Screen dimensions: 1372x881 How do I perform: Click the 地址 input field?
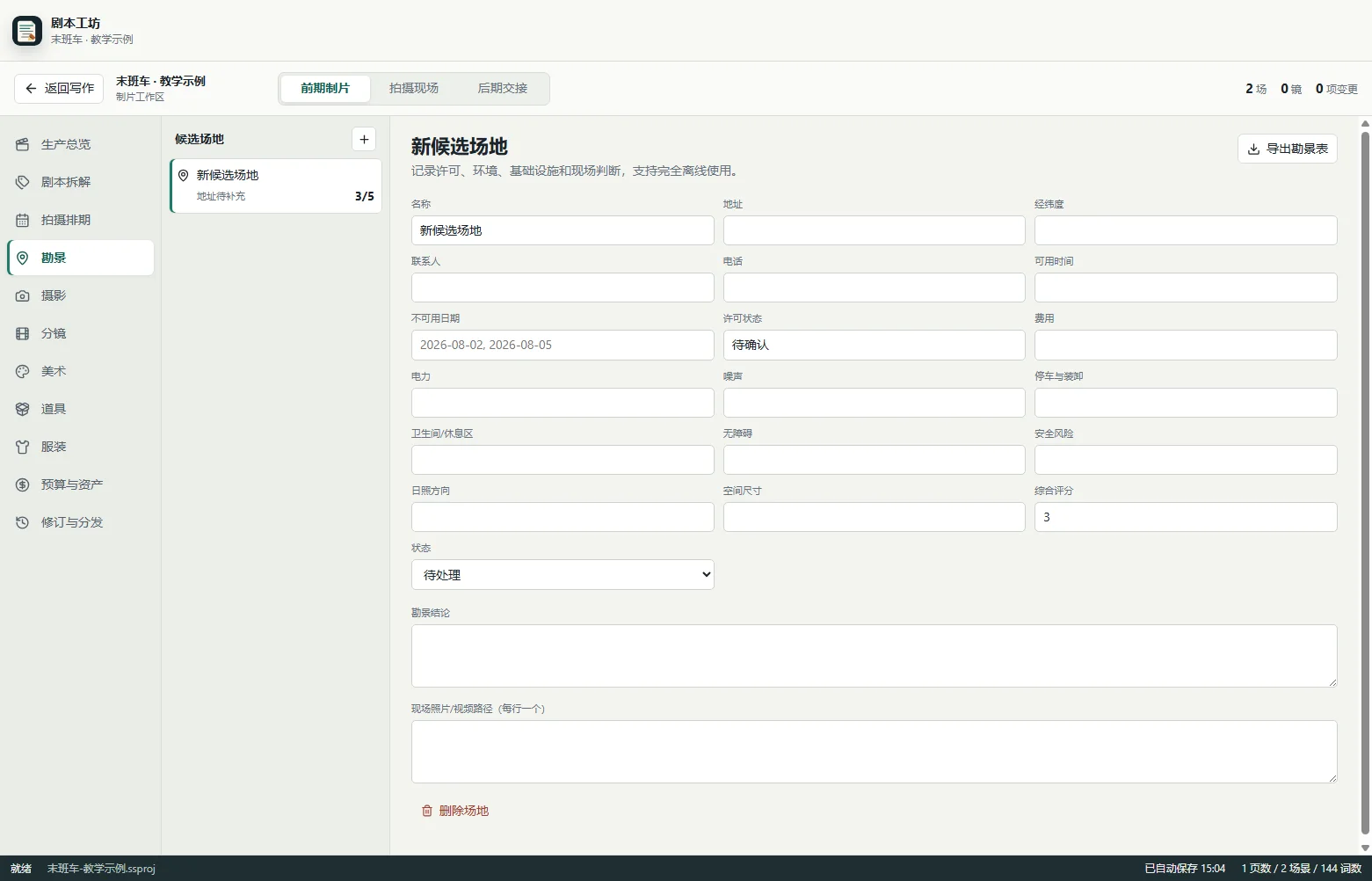[x=874, y=230]
